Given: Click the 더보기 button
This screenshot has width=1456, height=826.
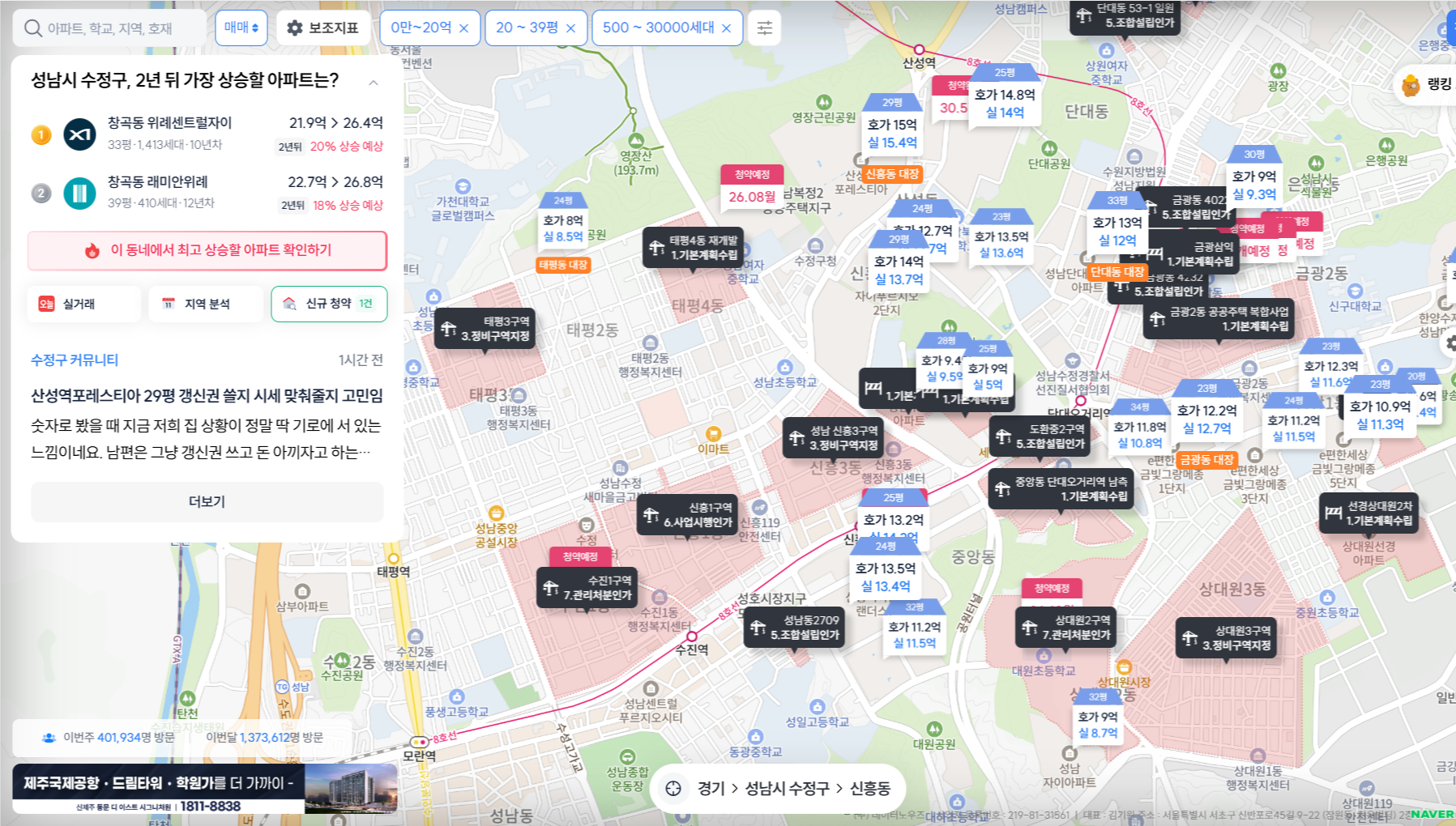Looking at the screenshot, I should pyautogui.click(x=207, y=502).
